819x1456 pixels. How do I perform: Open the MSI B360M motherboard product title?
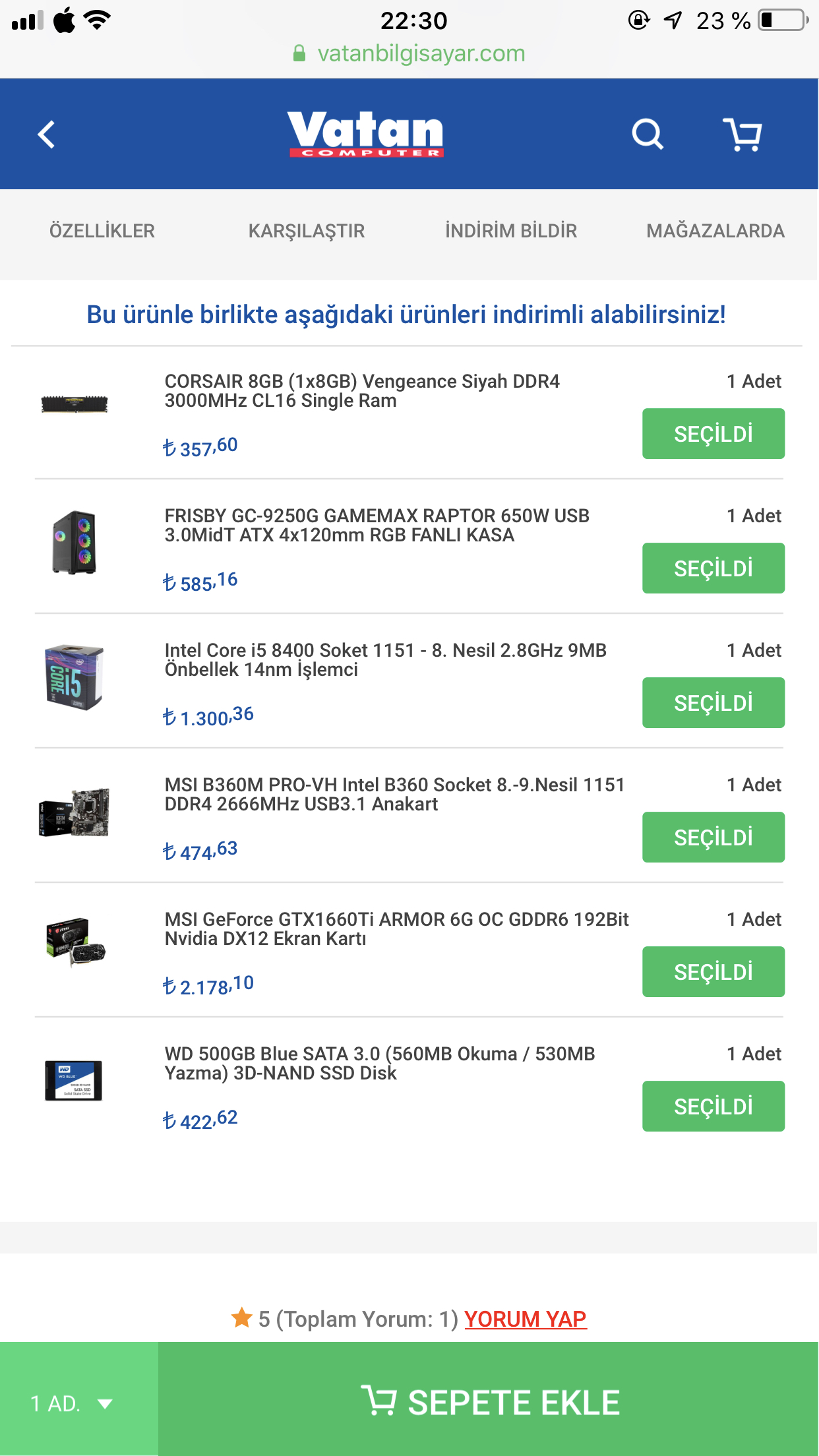394,794
